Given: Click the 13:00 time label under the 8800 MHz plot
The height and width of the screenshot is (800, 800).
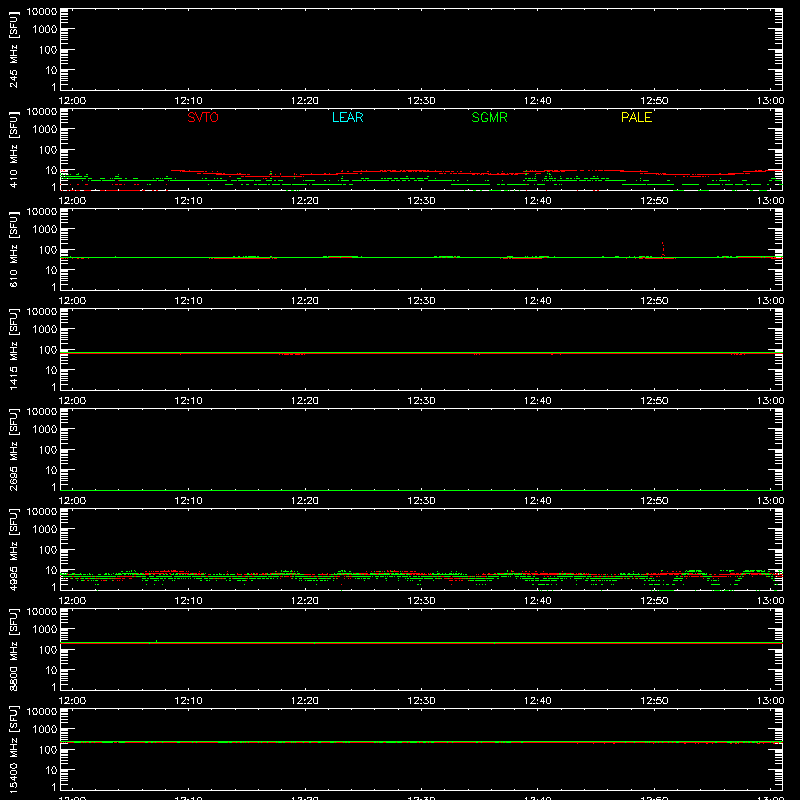Looking at the screenshot, I should 770,701.
